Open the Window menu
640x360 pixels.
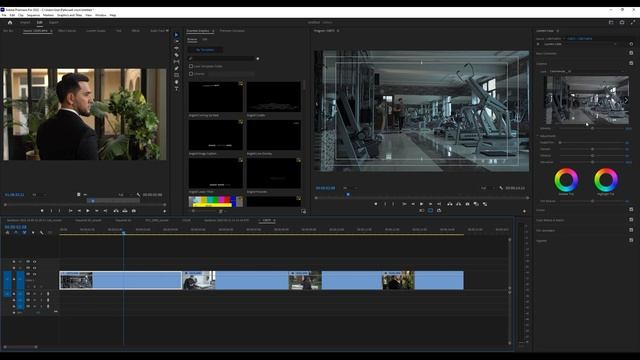click(100, 15)
